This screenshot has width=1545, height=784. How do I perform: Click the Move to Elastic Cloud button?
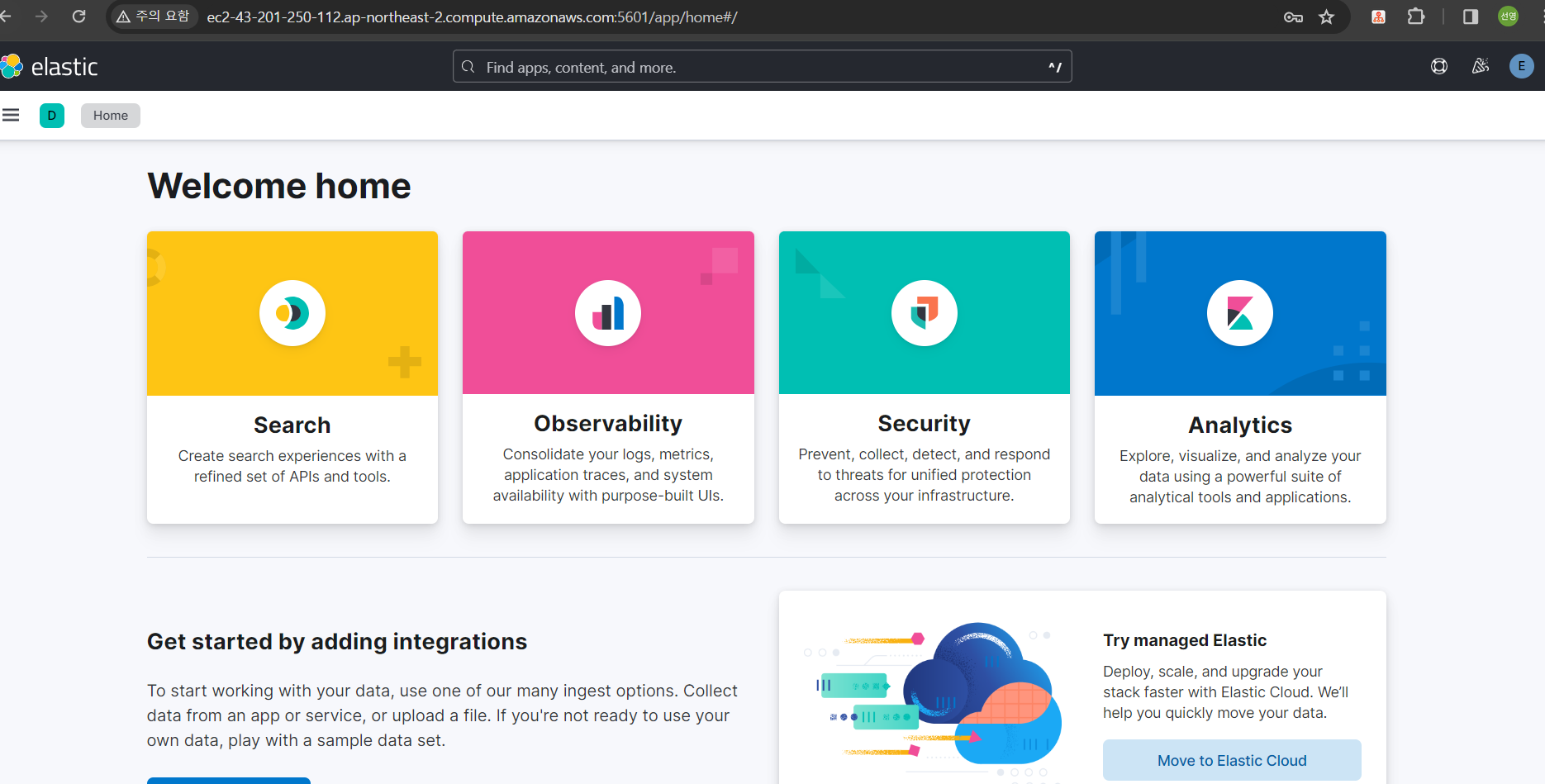coord(1232,760)
